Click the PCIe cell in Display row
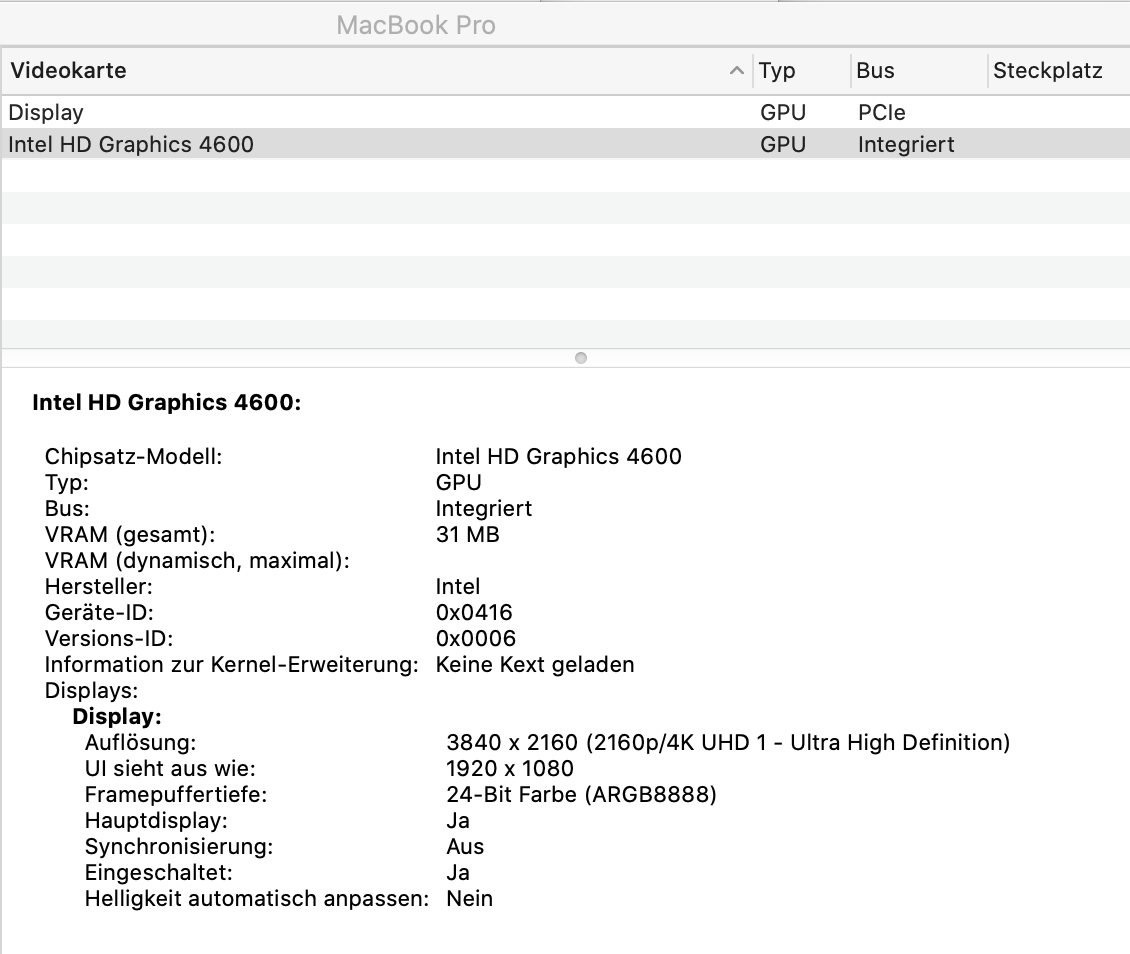Screen dimensions: 1130x954 [x=881, y=113]
